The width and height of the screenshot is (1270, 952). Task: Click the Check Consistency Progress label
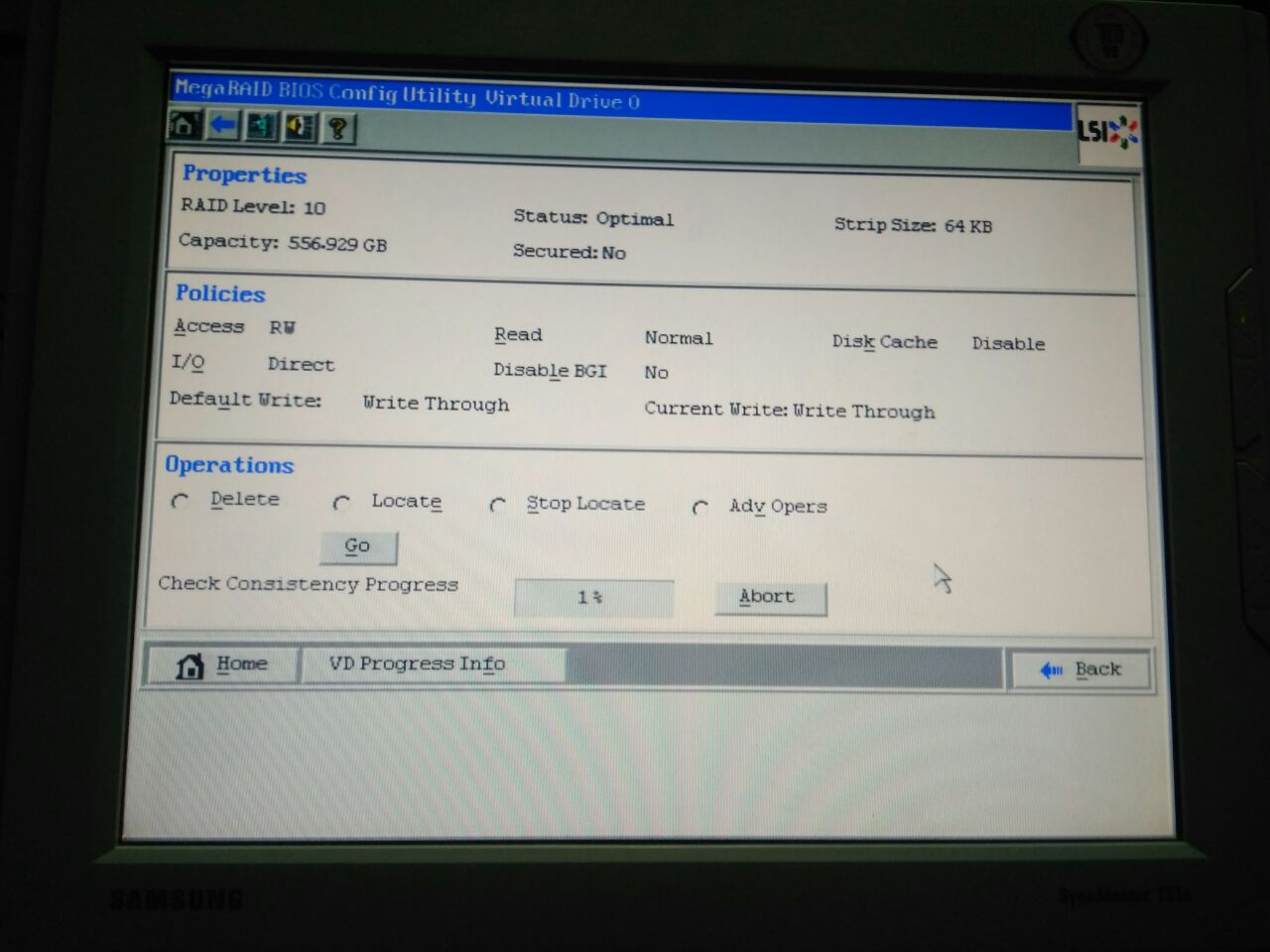point(308,584)
